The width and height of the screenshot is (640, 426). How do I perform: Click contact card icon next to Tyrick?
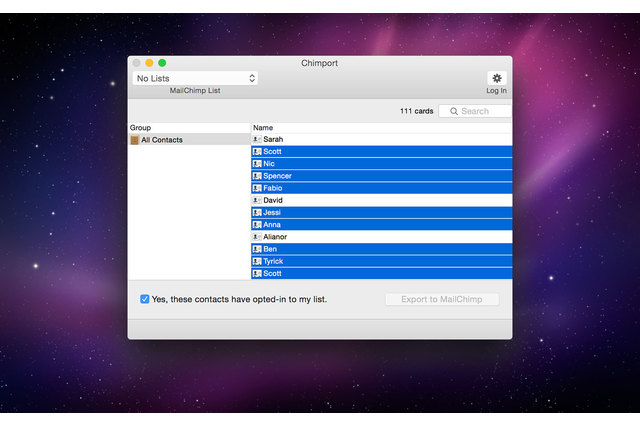click(257, 261)
